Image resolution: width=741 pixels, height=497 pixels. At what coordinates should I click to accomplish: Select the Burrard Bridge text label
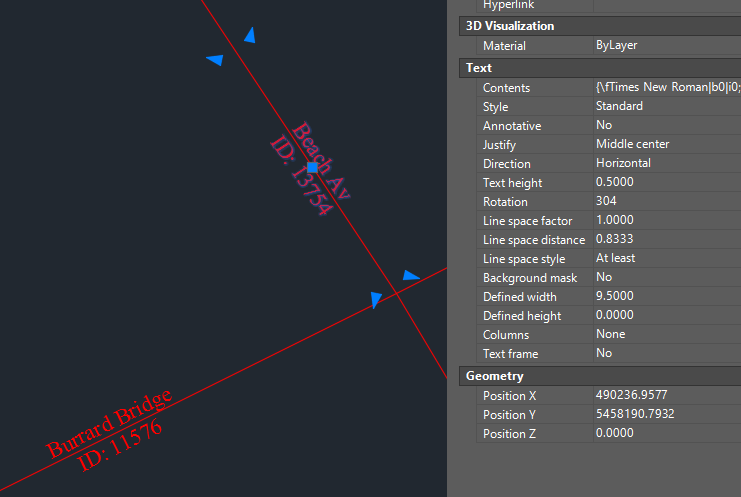coord(110,424)
